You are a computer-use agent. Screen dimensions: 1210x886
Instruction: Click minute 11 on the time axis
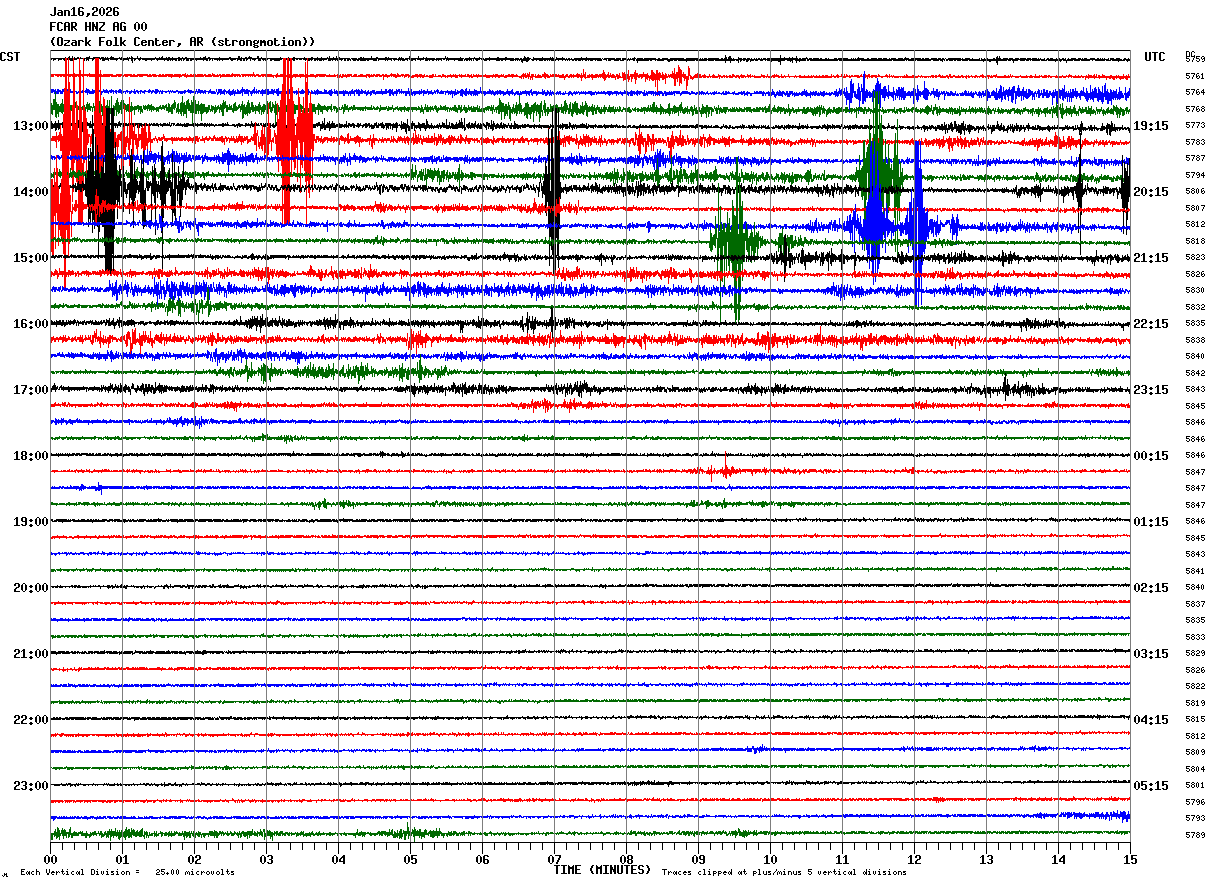[842, 859]
